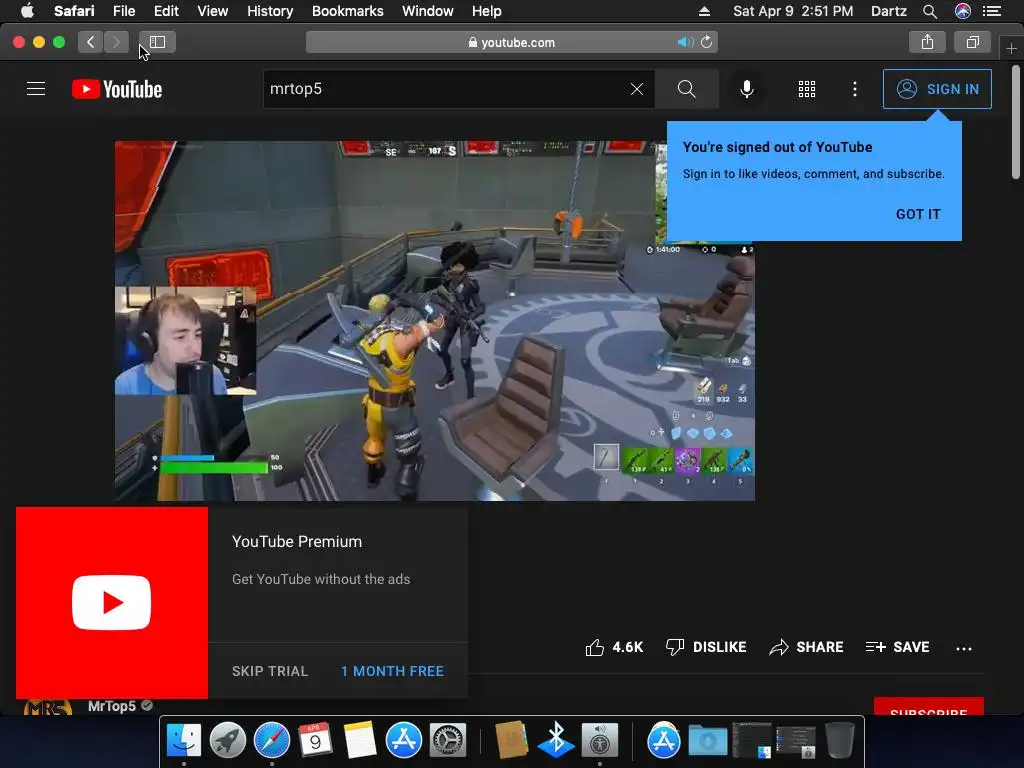
Task: Open the Apple menu
Action: click(27, 11)
